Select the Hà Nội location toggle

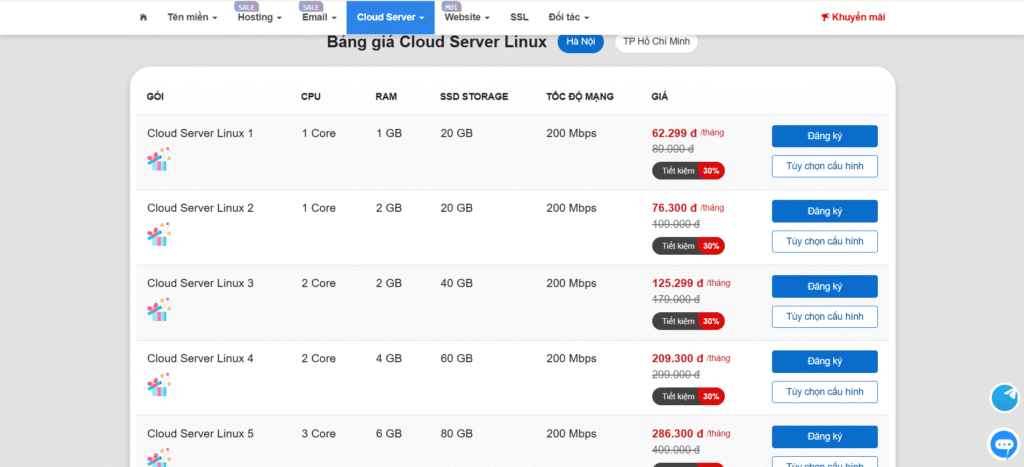tap(580, 42)
